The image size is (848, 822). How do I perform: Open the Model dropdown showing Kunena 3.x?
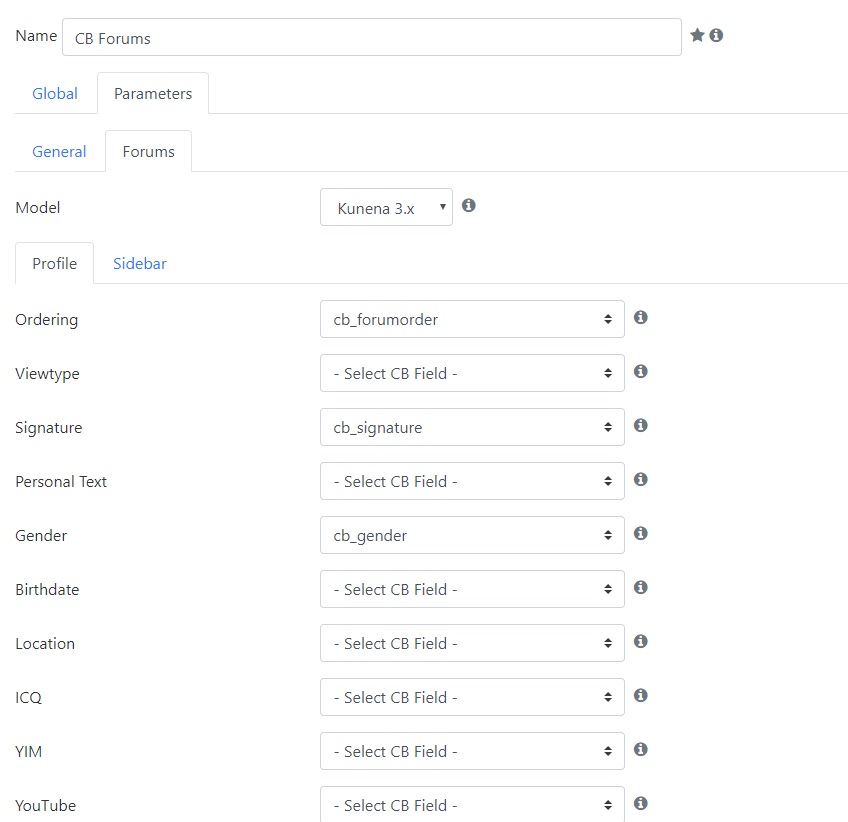tap(386, 207)
